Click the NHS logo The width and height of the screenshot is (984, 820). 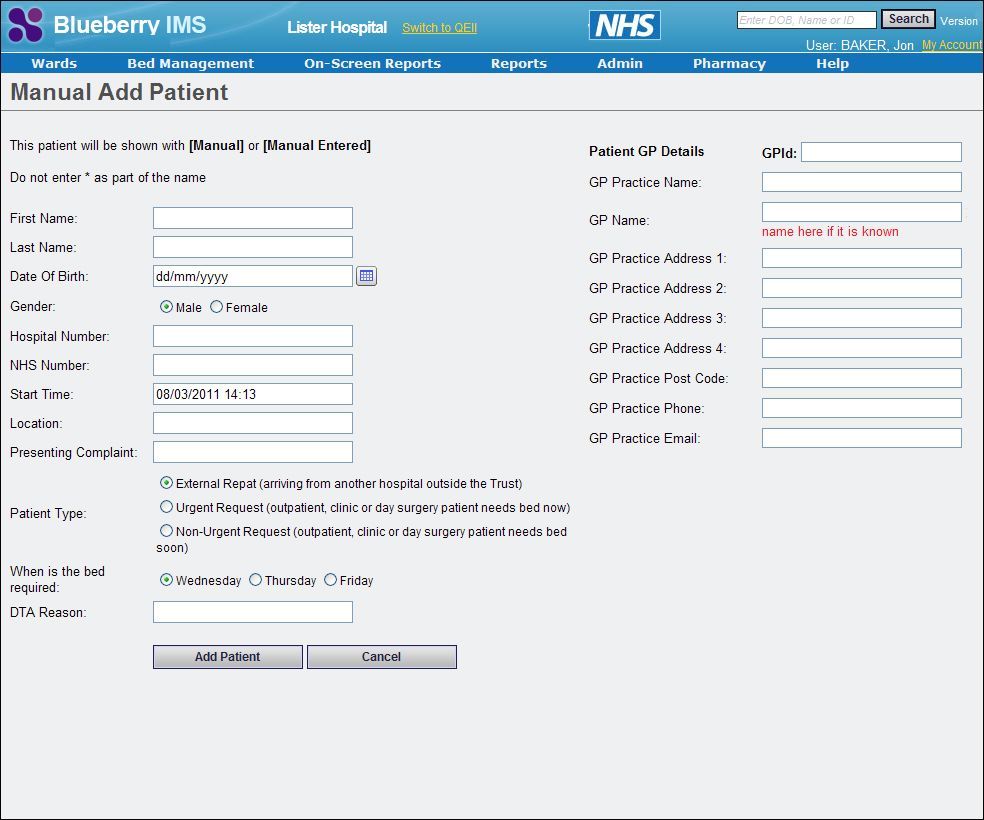(624, 25)
